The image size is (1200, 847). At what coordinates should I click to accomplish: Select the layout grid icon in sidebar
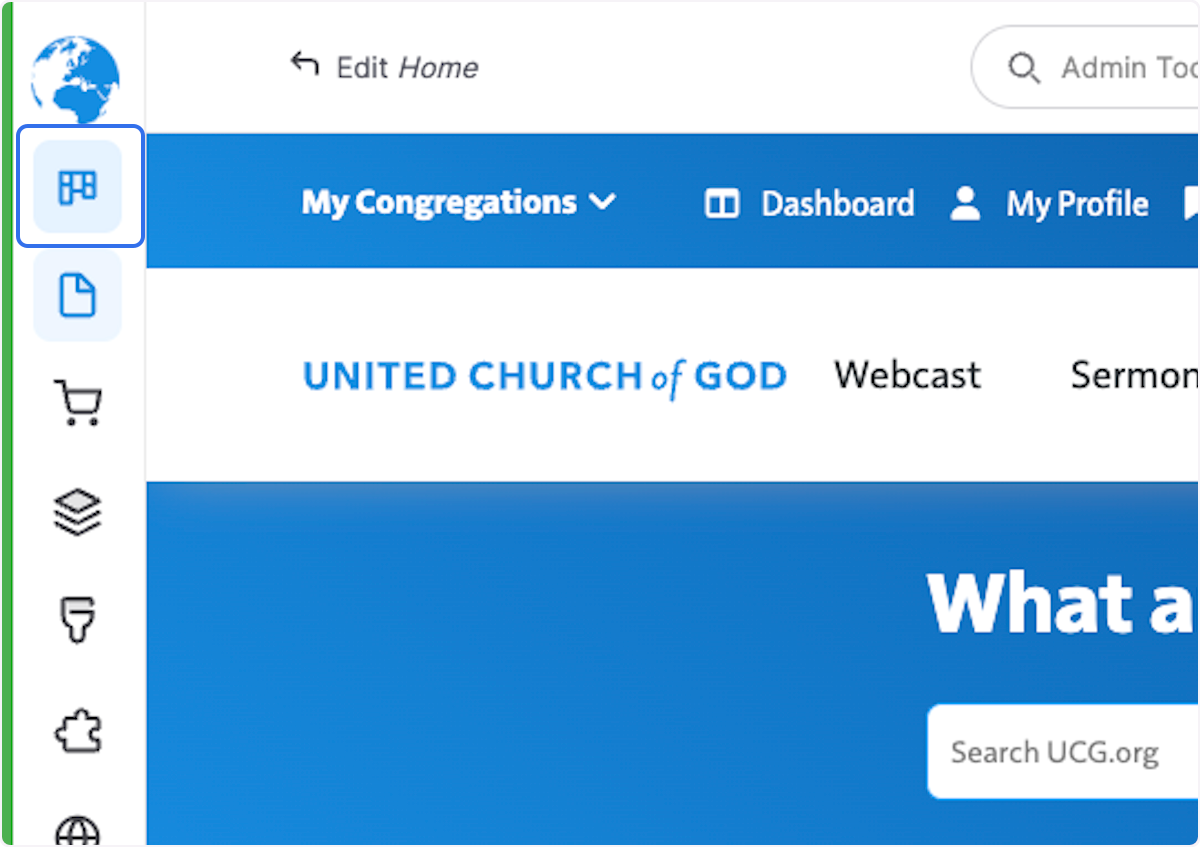click(x=78, y=186)
